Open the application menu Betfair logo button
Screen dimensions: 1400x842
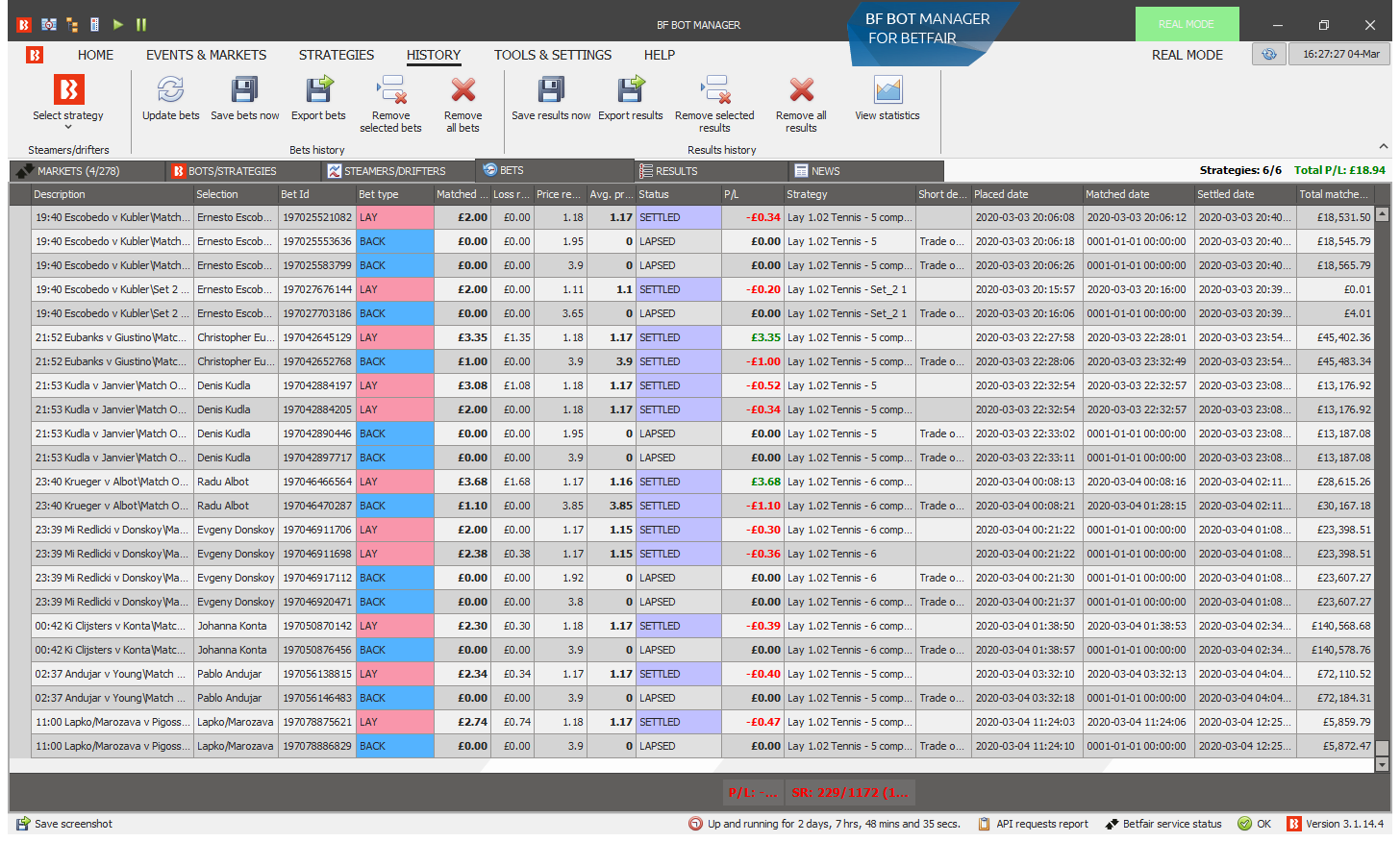[35, 55]
